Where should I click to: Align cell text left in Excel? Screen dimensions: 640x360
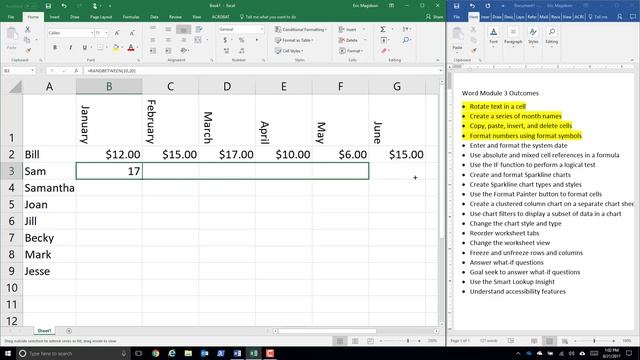tap(153, 40)
